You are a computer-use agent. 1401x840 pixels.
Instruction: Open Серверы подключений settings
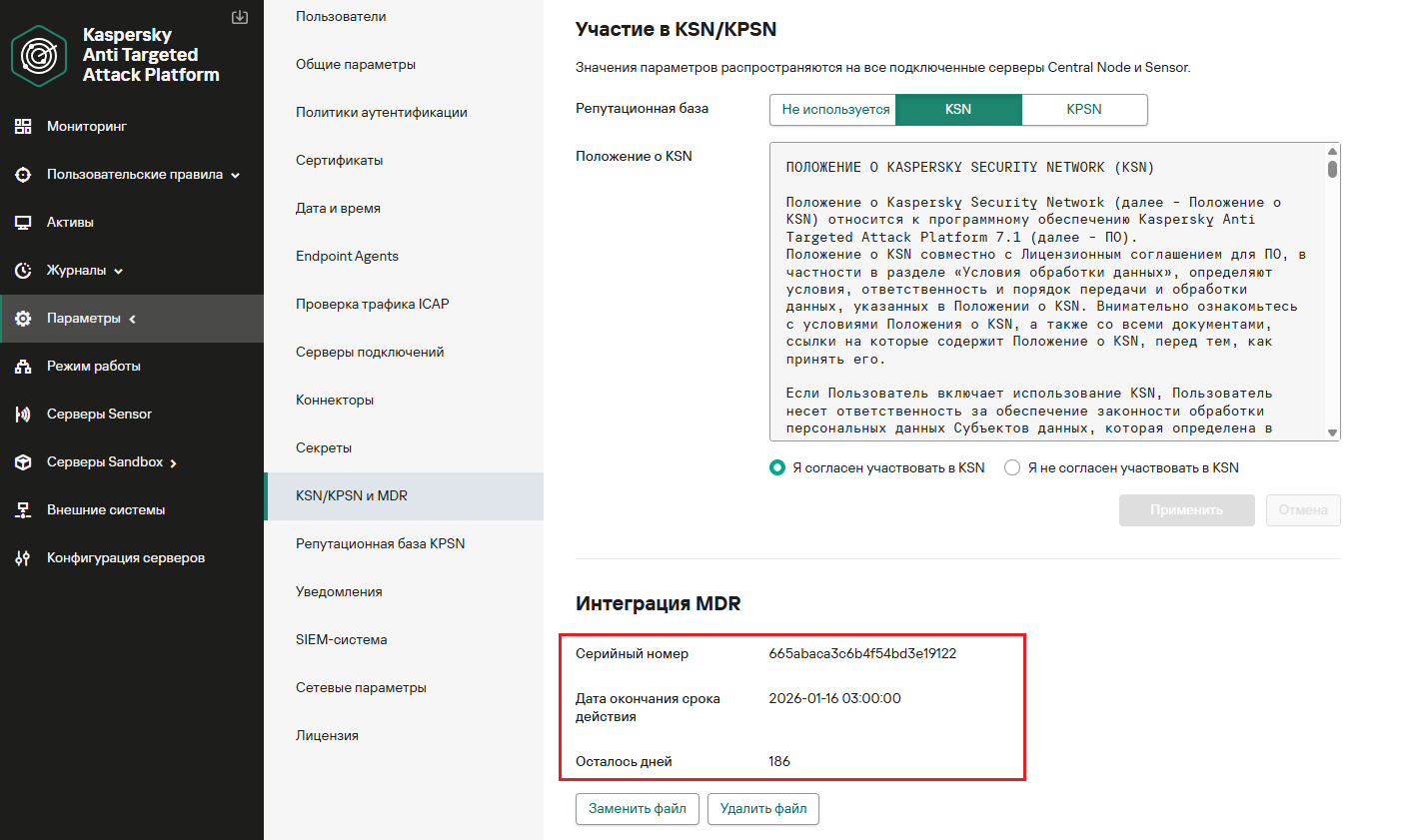404,353
